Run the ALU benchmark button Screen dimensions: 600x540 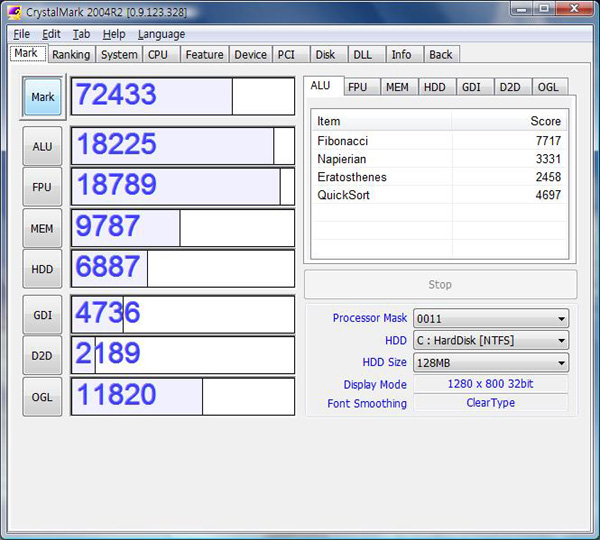point(42,146)
